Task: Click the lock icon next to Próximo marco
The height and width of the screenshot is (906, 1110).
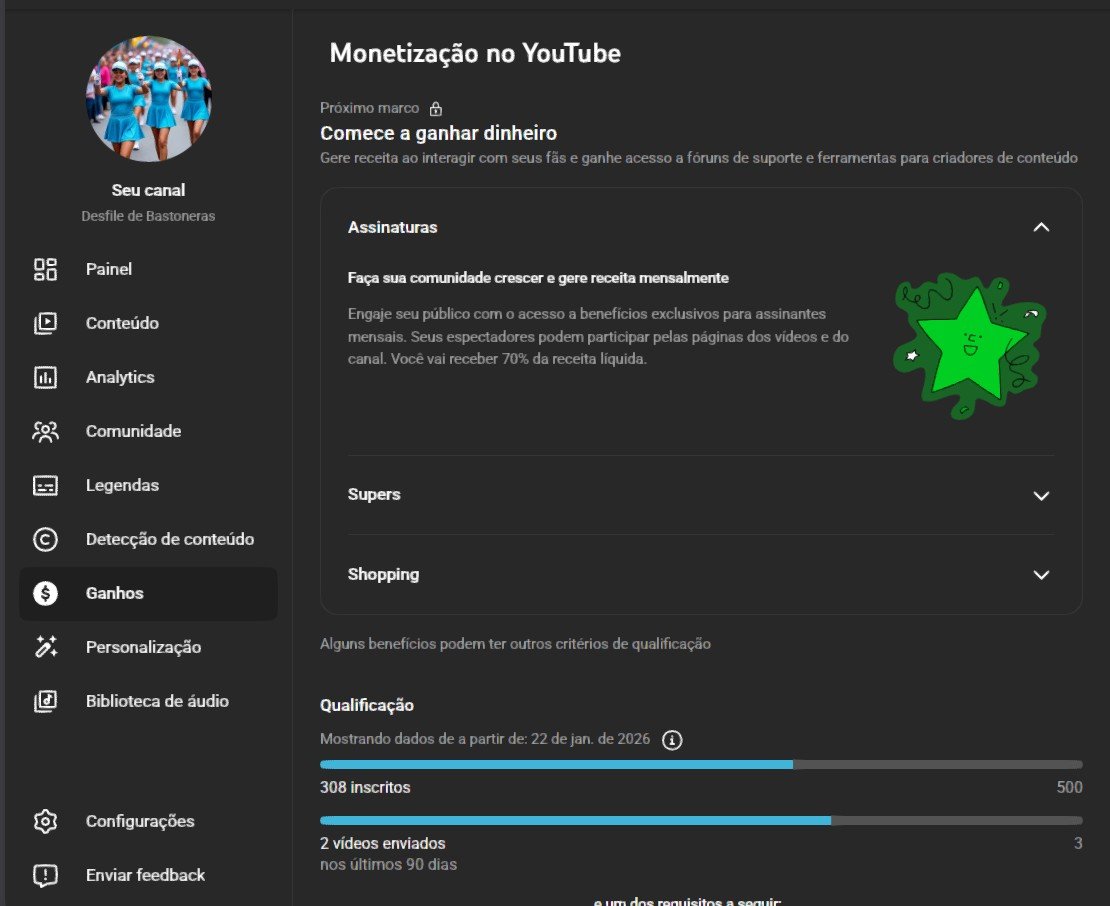Action: (436, 108)
